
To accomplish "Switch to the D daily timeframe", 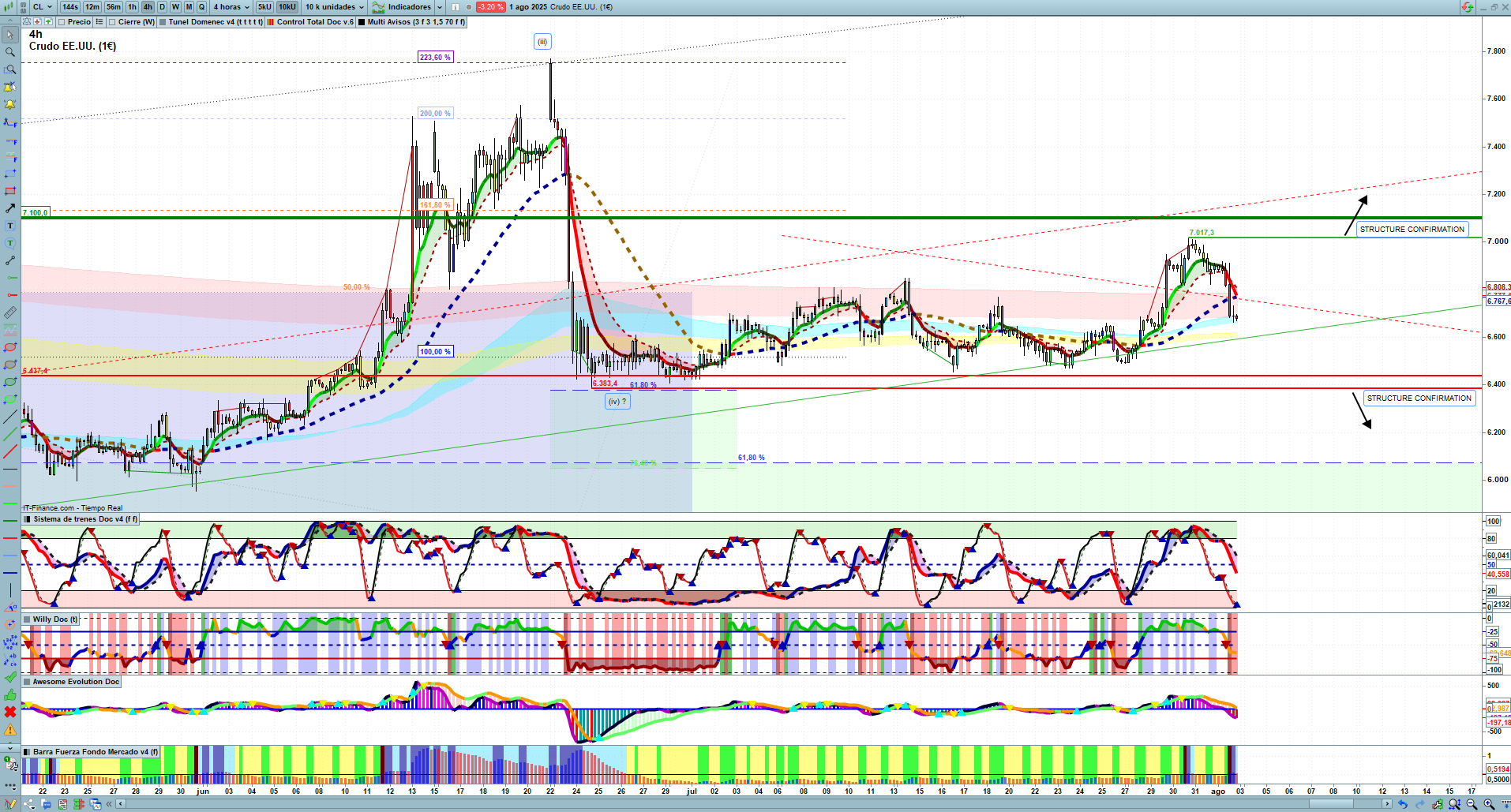I will (162, 7).
